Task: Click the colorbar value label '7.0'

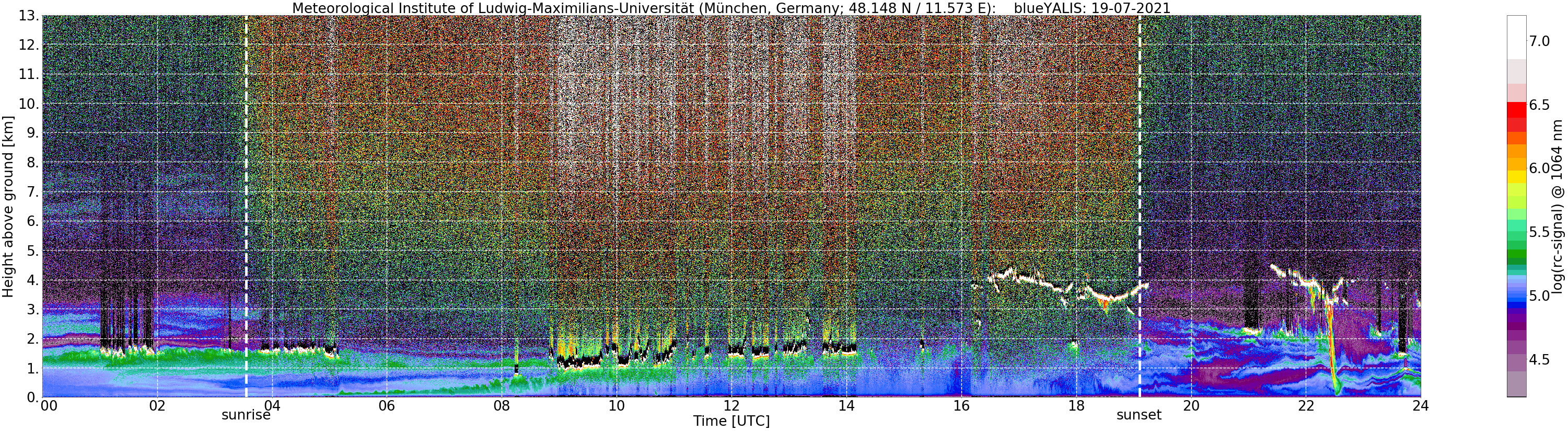Action: pos(1539,41)
